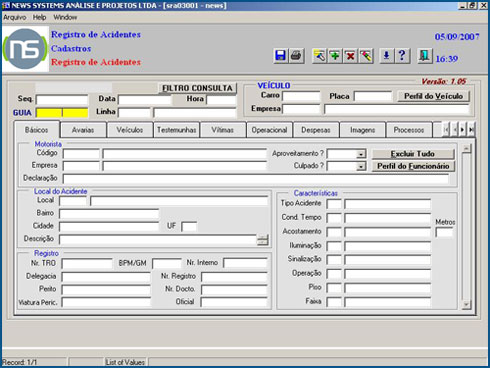Click the Linha code field
This screenshot has height=368, width=490.
pos(134,113)
